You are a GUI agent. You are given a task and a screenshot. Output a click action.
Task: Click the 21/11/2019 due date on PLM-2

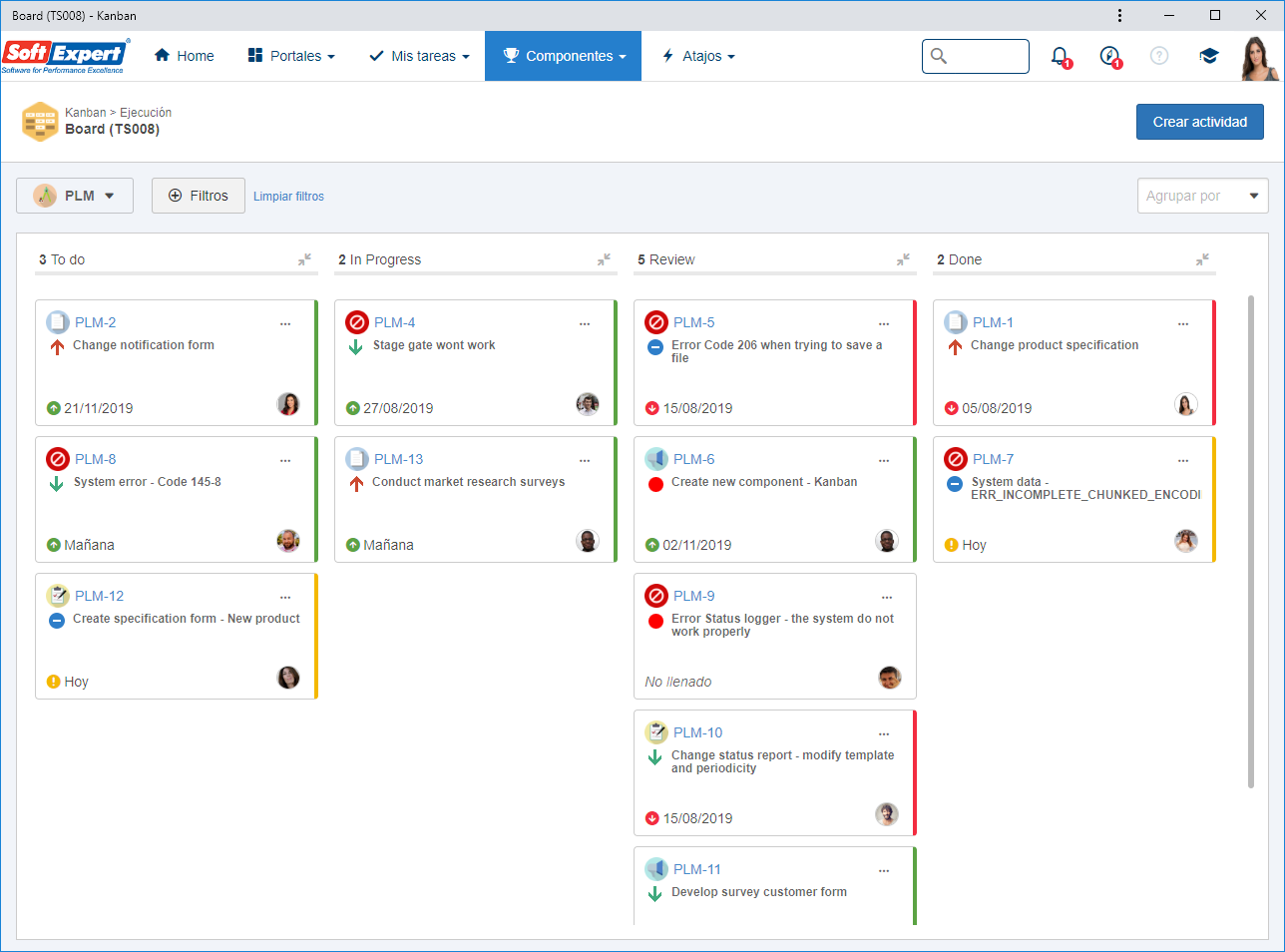99,408
